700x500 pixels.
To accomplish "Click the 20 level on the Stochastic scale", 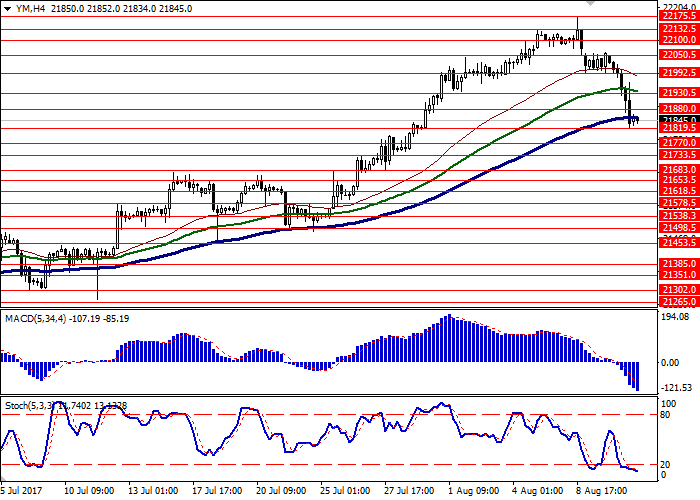I will pos(665,465).
